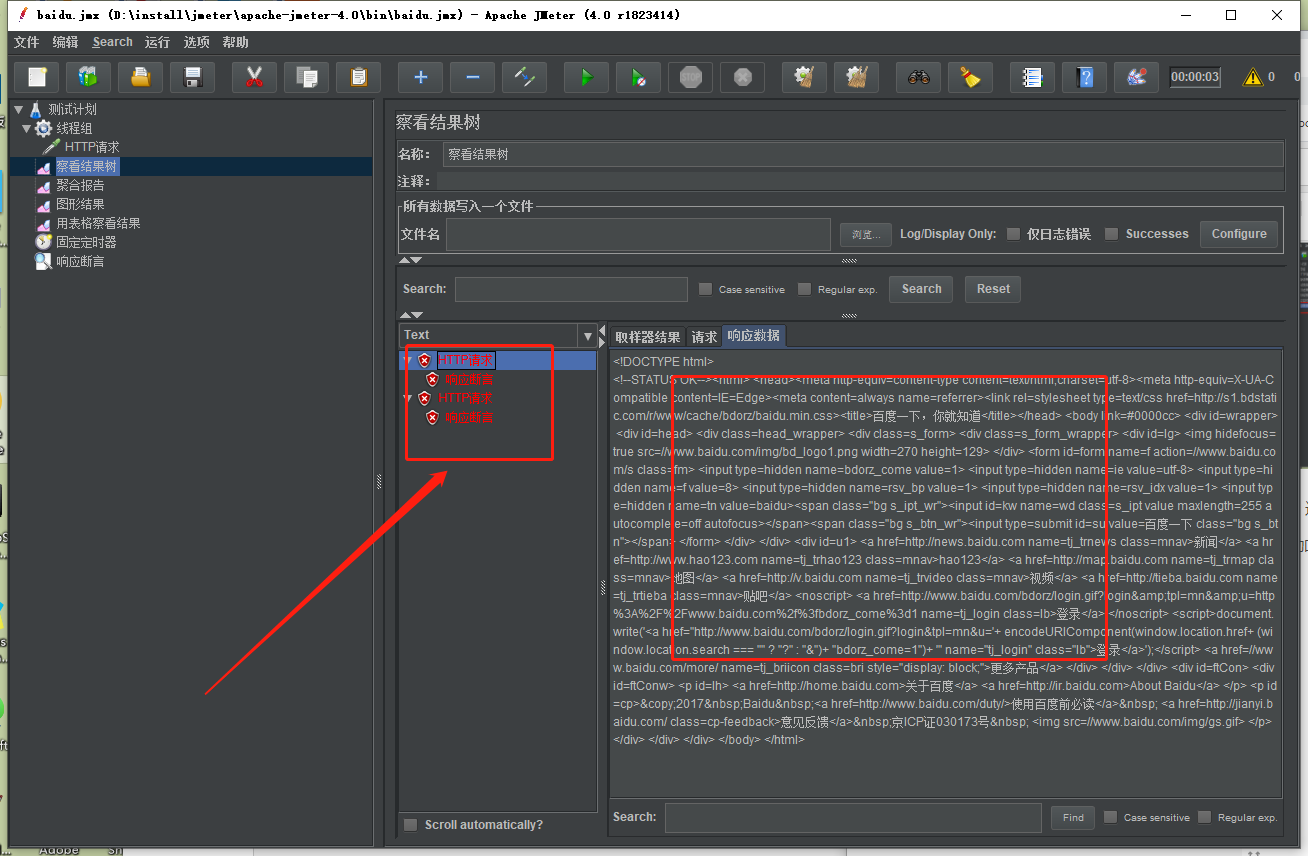
Task: Open the Text renderer dropdown
Action: tap(586, 335)
